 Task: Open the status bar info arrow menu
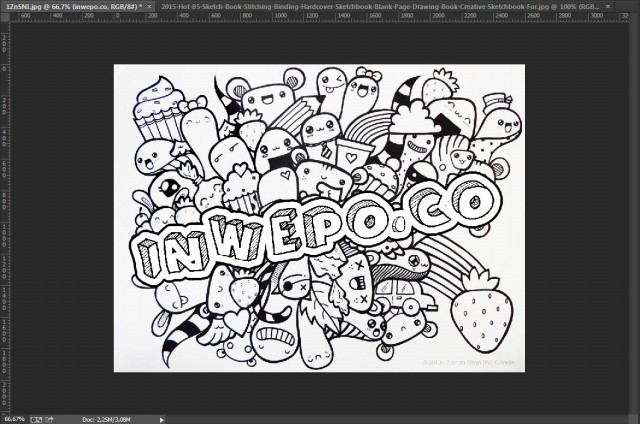coord(162,420)
